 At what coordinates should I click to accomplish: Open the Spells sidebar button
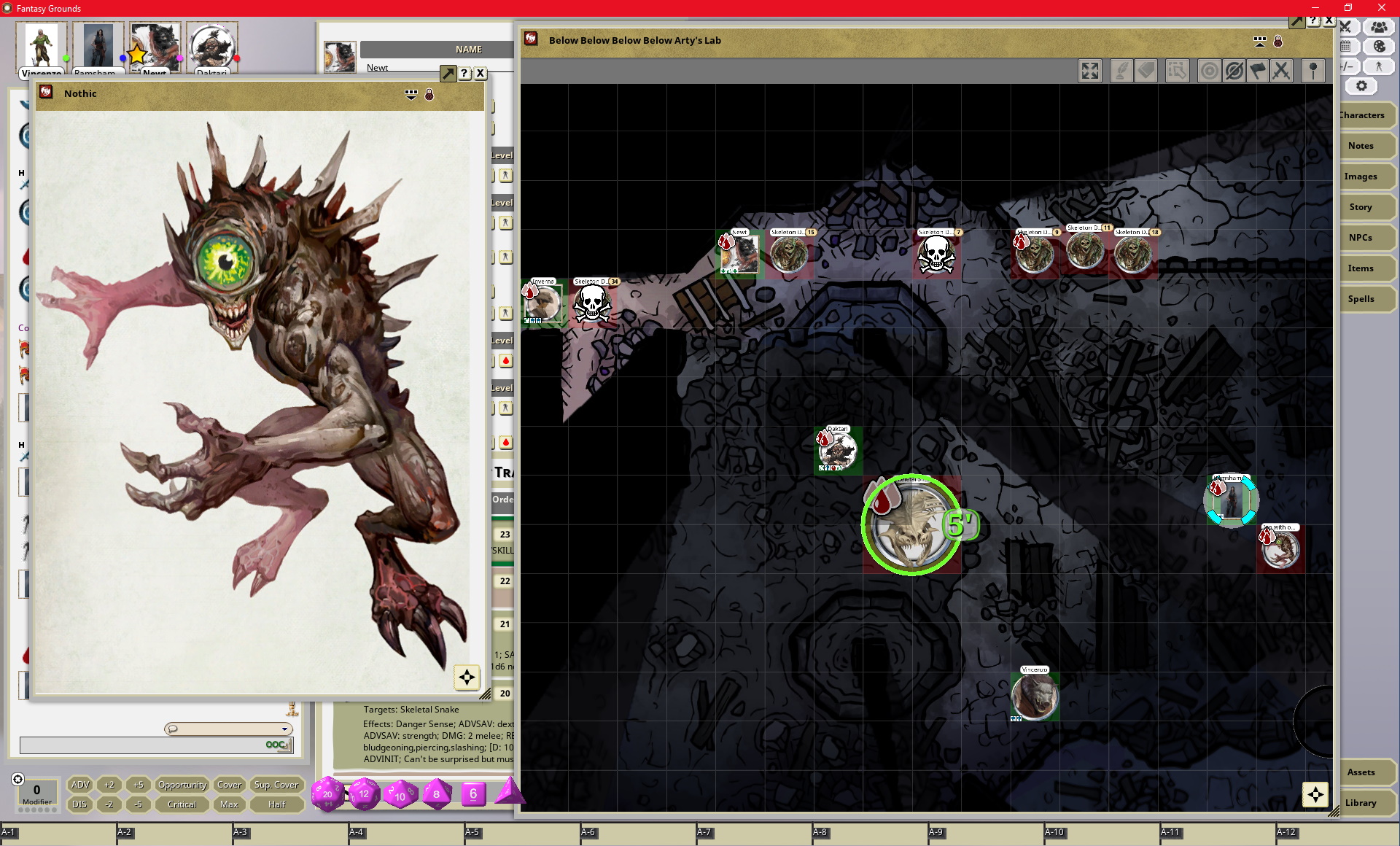click(x=1366, y=299)
